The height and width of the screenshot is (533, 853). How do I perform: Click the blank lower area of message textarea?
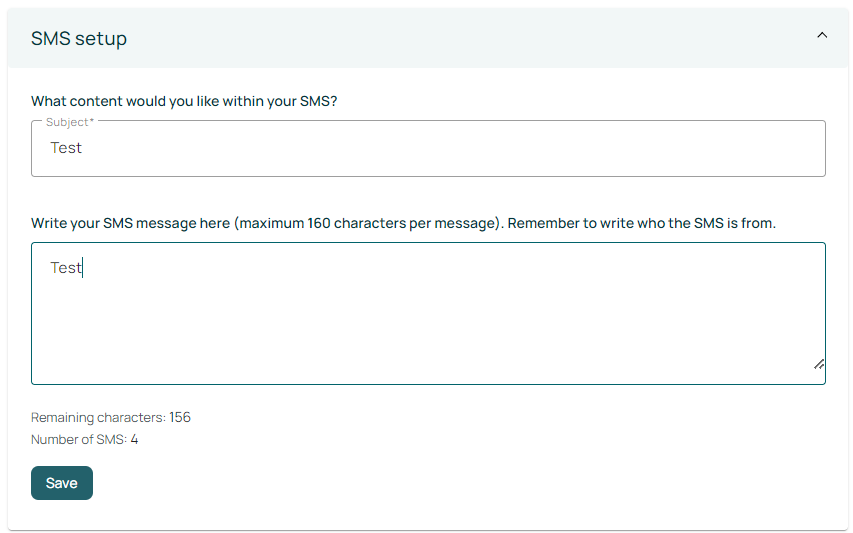(x=428, y=345)
